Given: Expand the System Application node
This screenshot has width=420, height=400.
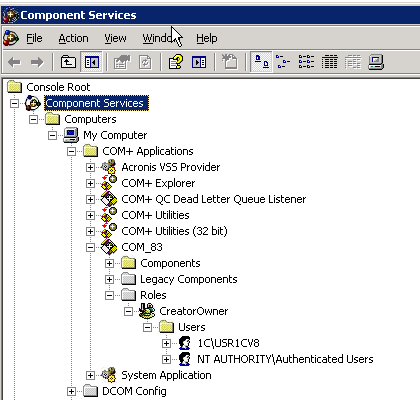Looking at the screenshot, I should tap(90, 375).
